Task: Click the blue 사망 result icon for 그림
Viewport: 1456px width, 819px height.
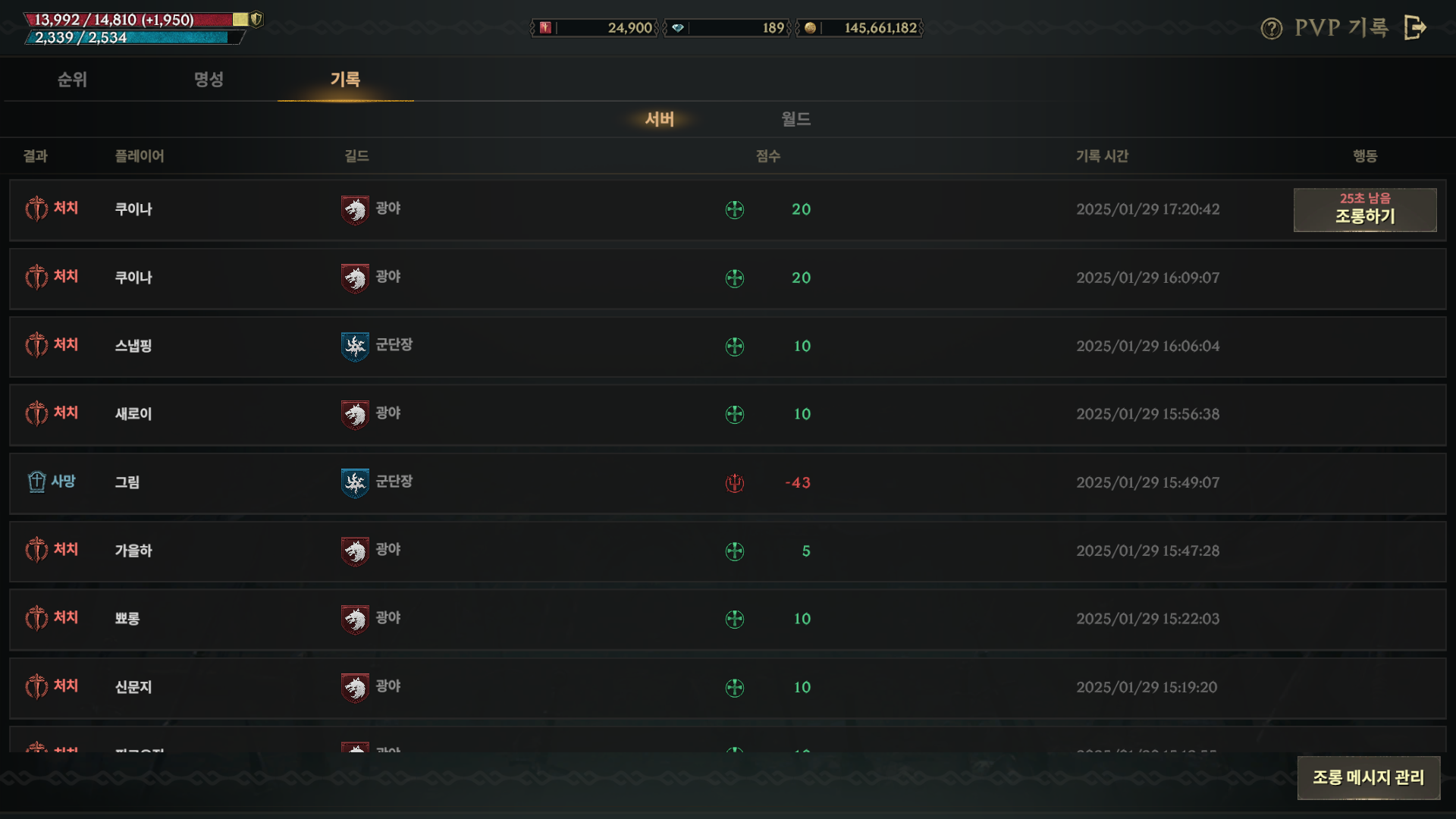Action: pyautogui.click(x=36, y=482)
